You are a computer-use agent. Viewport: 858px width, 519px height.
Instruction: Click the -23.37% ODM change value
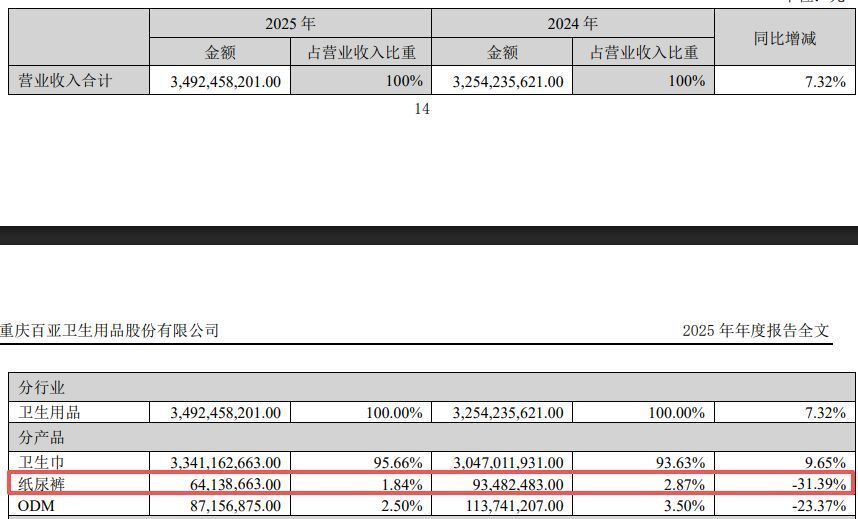point(815,508)
